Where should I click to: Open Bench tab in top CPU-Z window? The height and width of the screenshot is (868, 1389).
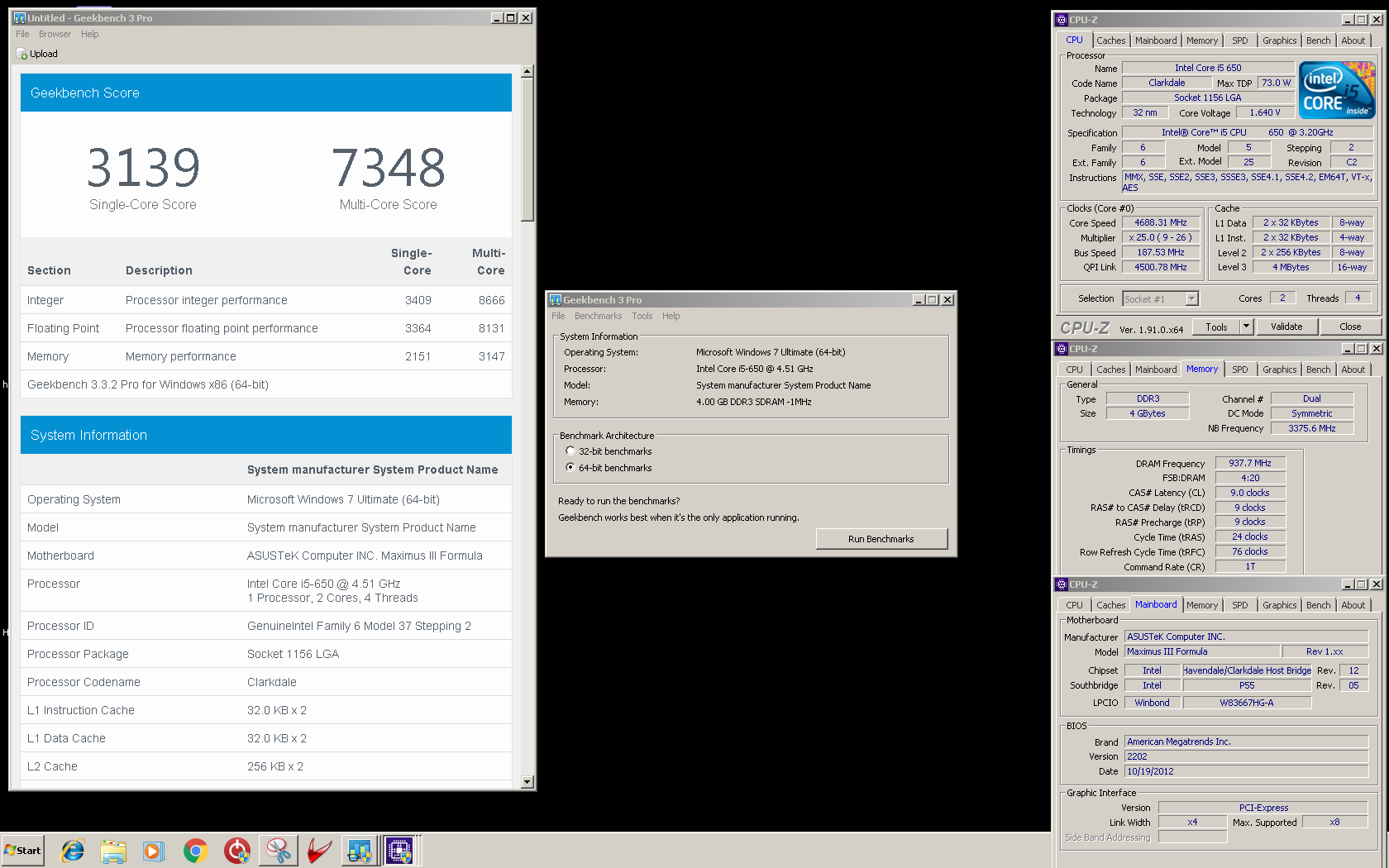(x=1319, y=41)
